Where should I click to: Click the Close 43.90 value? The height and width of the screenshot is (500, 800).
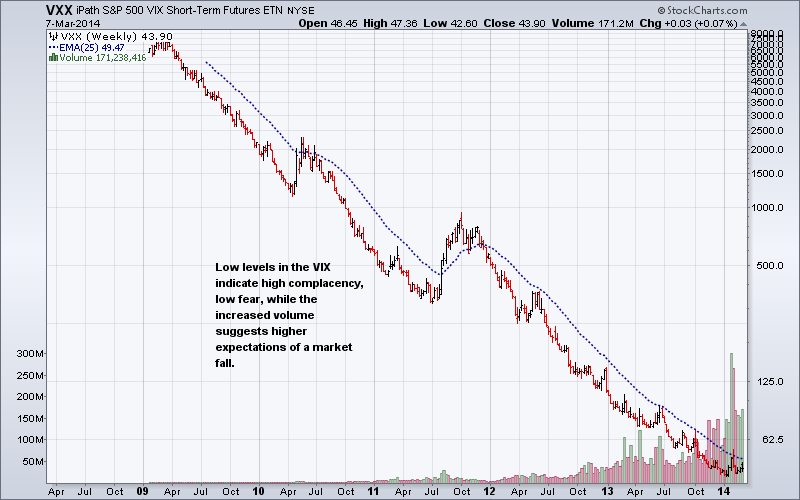point(514,23)
